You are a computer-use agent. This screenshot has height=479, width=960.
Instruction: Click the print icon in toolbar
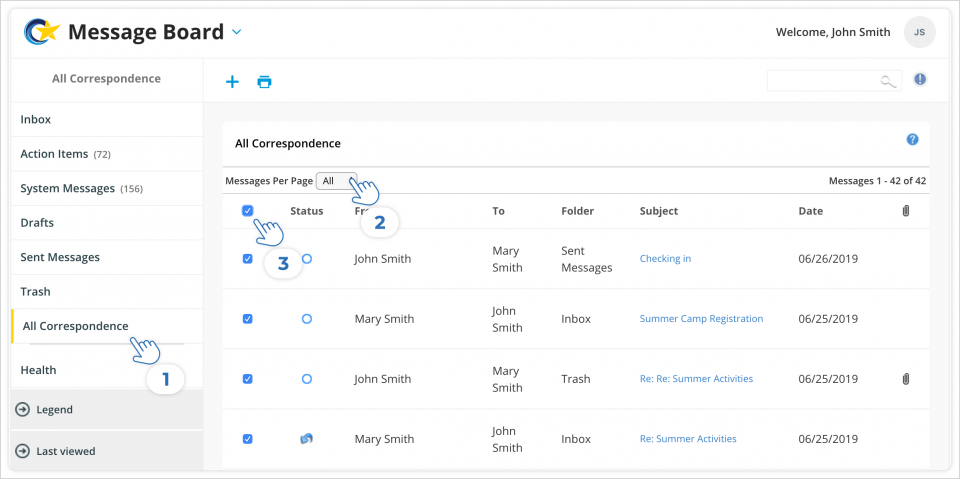click(264, 81)
